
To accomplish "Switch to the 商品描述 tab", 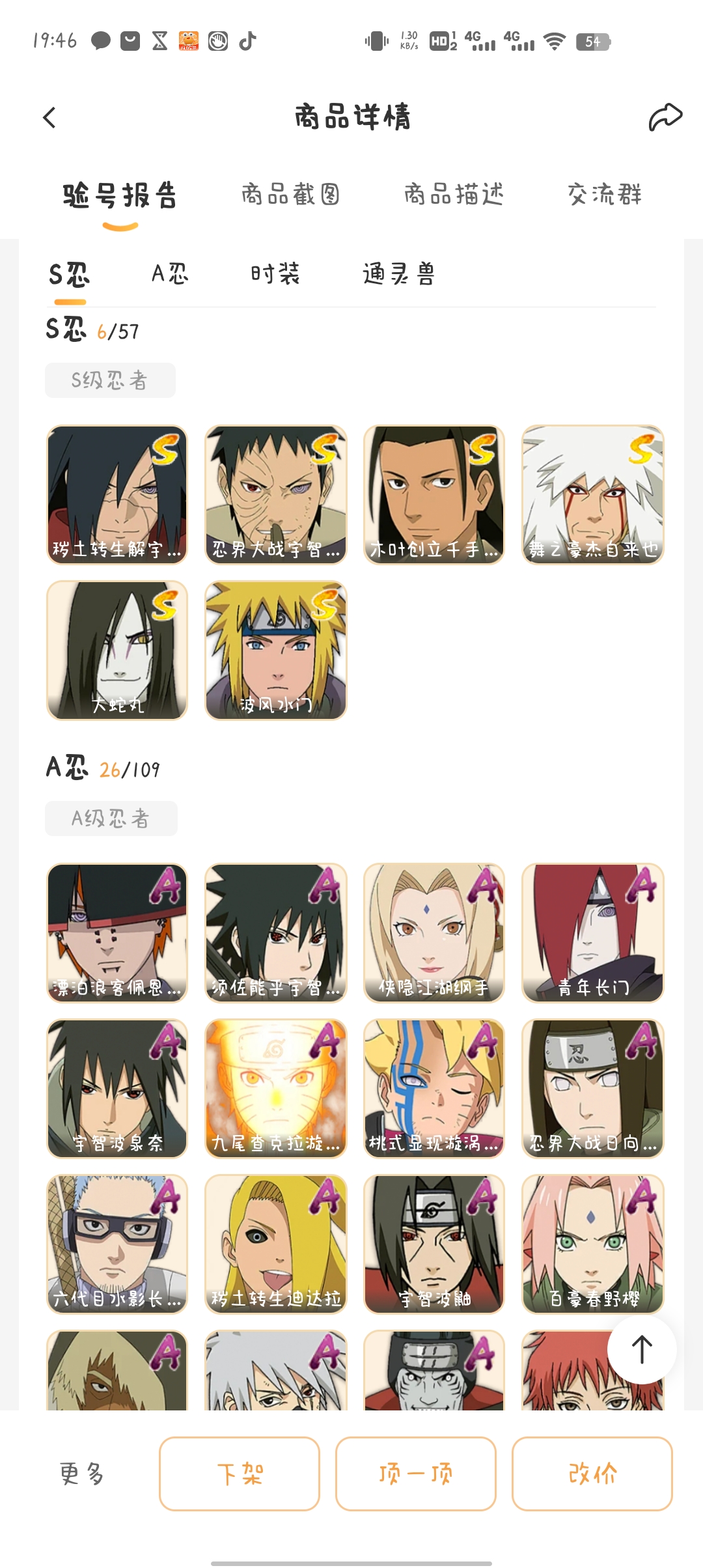I will tap(454, 194).
